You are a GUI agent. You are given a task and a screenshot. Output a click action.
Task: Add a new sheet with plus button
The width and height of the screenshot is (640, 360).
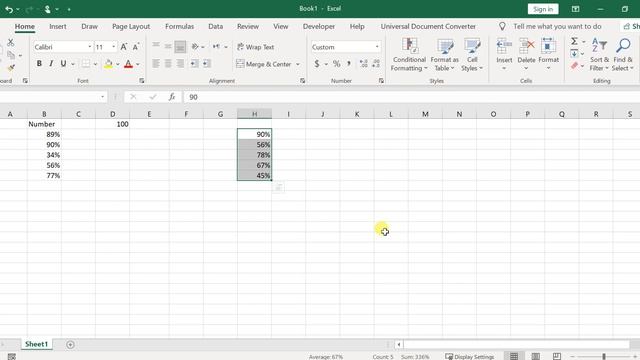70,344
